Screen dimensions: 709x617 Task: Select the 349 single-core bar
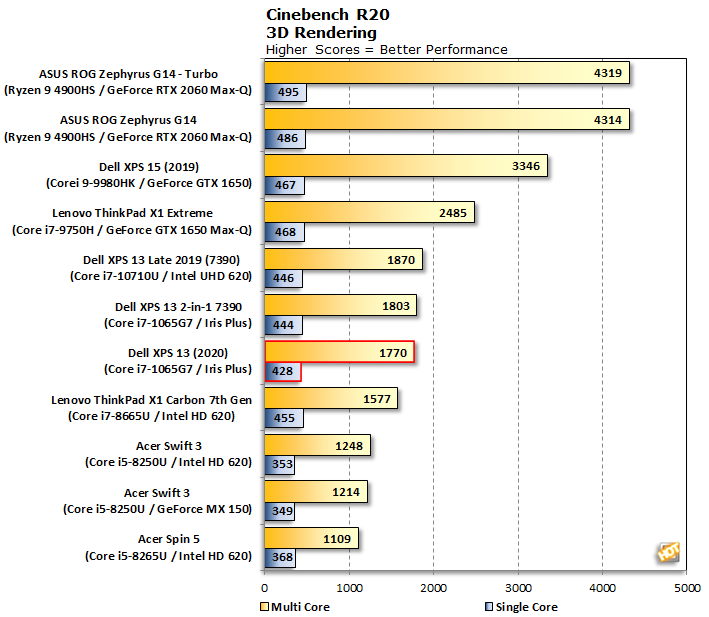[x=279, y=511]
